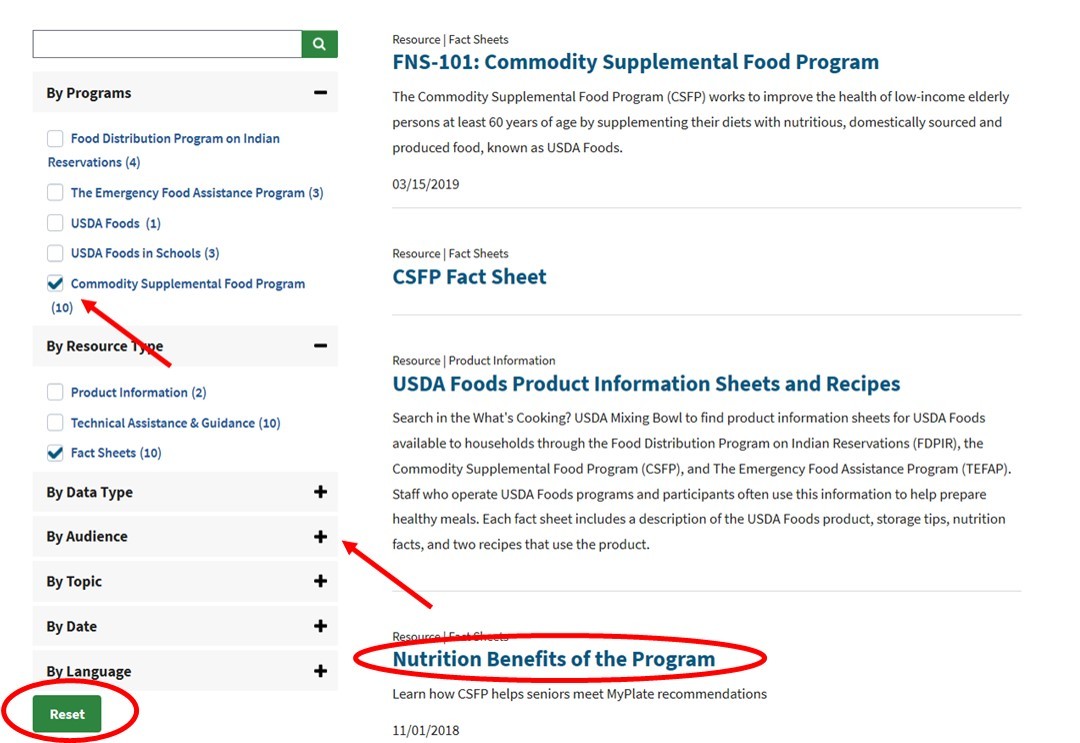Expand the By Data Type filter
1080x743 pixels.
point(320,492)
